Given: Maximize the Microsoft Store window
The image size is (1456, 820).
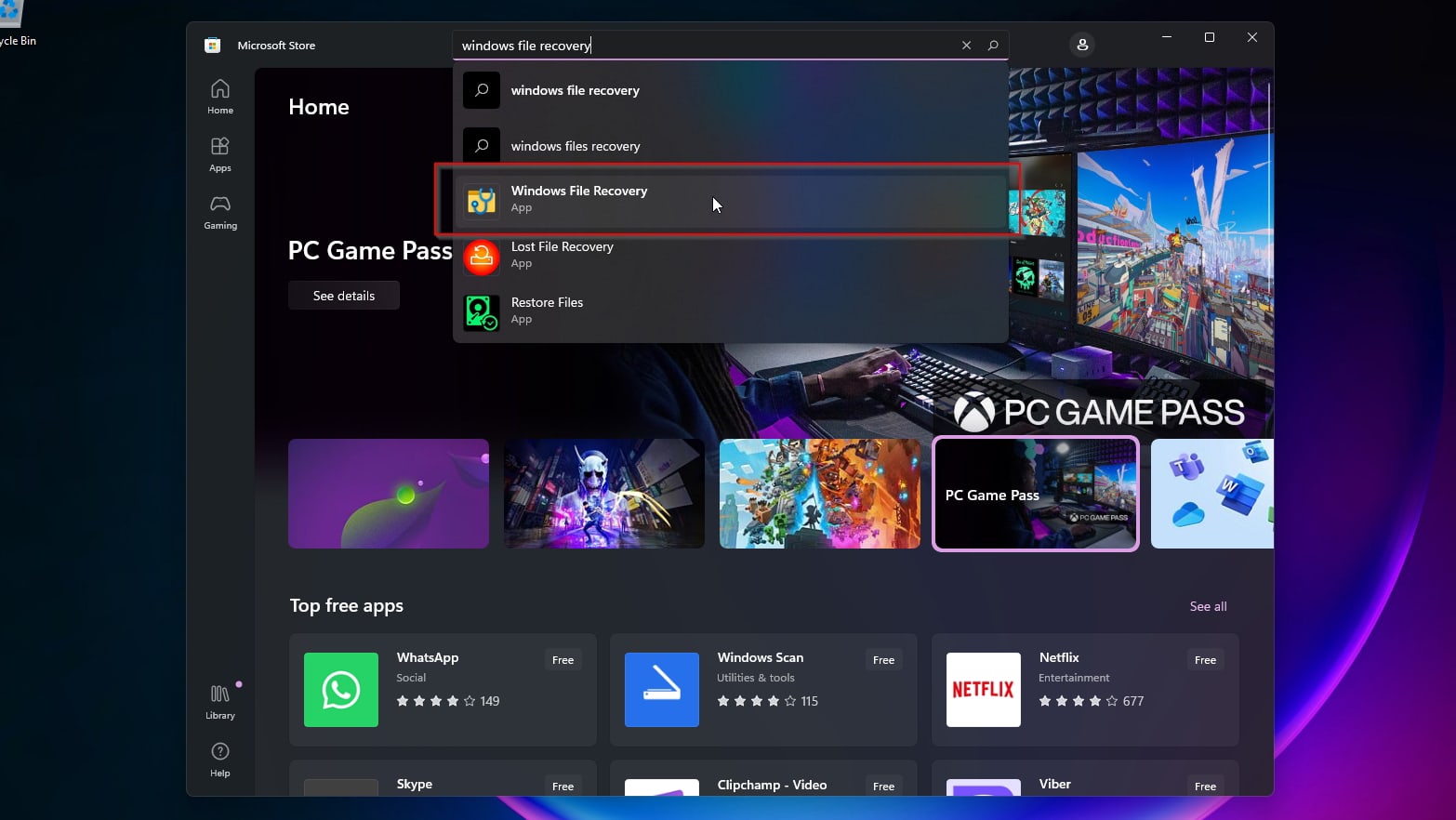Looking at the screenshot, I should (x=1210, y=37).
